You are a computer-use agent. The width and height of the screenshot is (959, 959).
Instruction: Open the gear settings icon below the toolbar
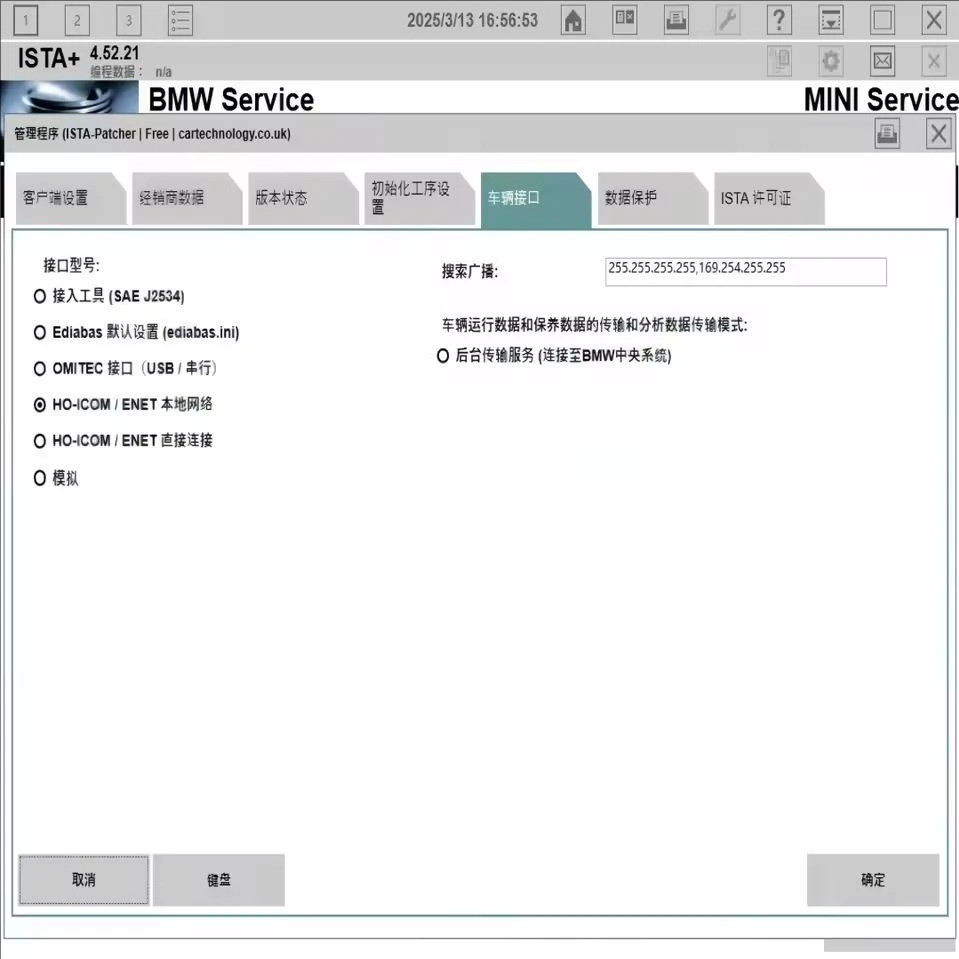pyautogui.click(x=830, y=61)
